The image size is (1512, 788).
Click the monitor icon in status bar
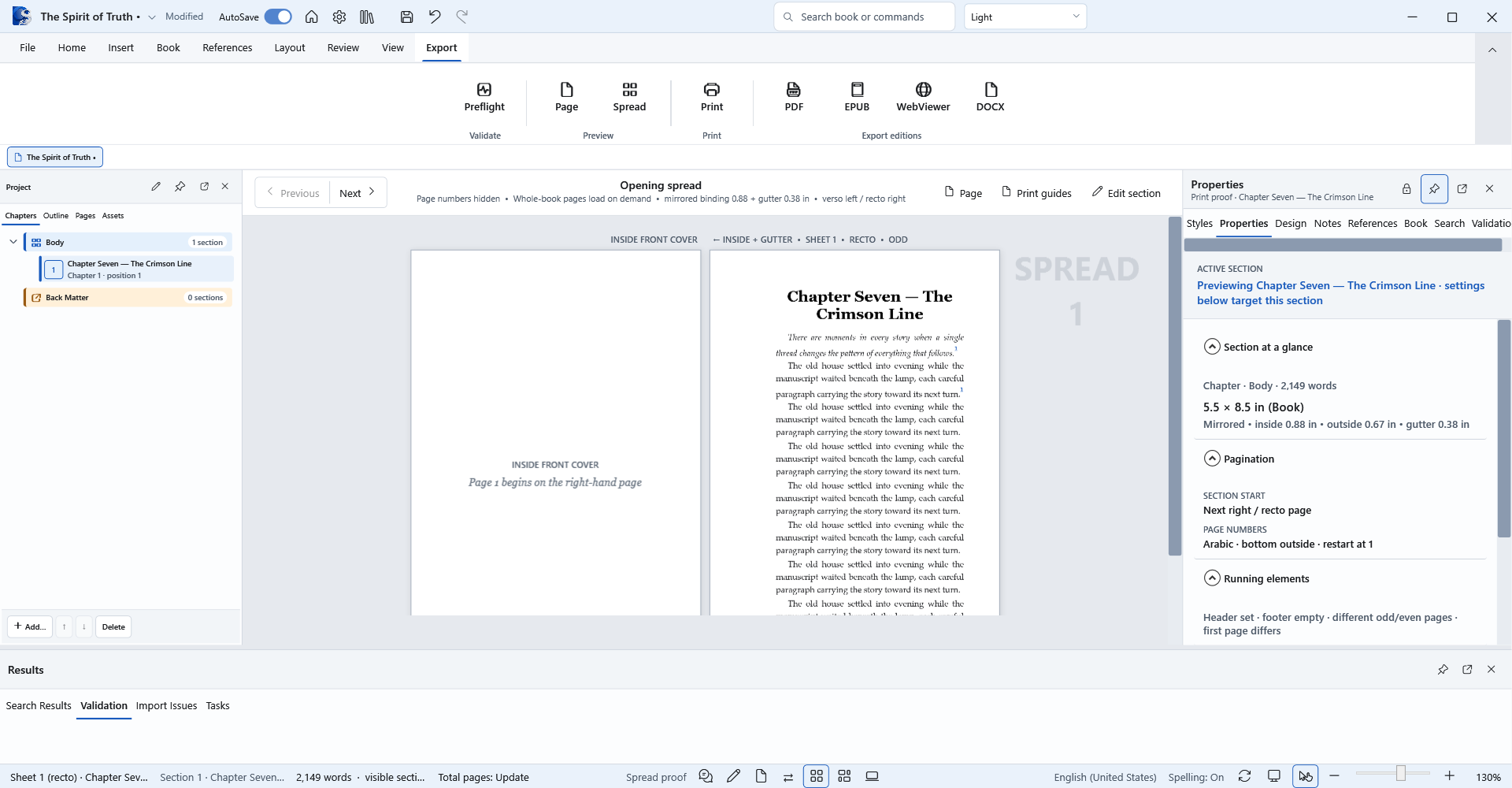[1273, 776]
